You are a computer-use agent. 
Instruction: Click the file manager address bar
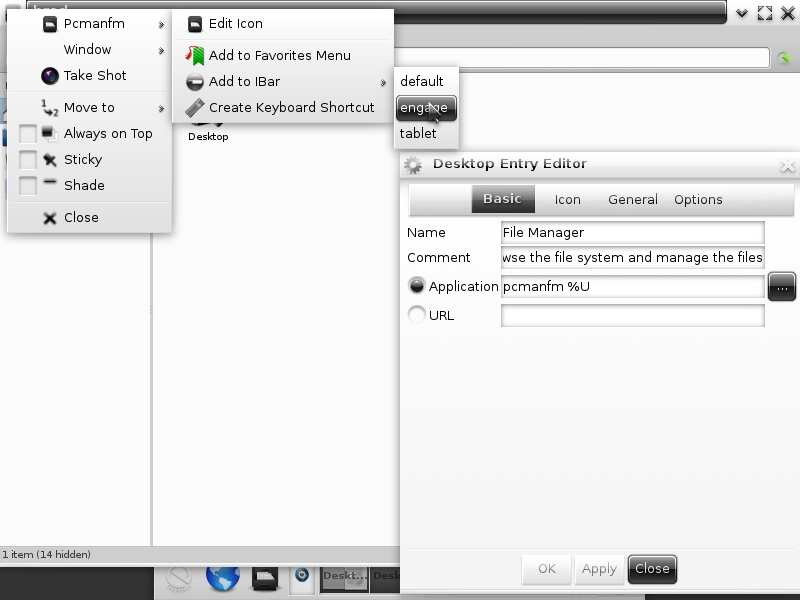point(581,57)
